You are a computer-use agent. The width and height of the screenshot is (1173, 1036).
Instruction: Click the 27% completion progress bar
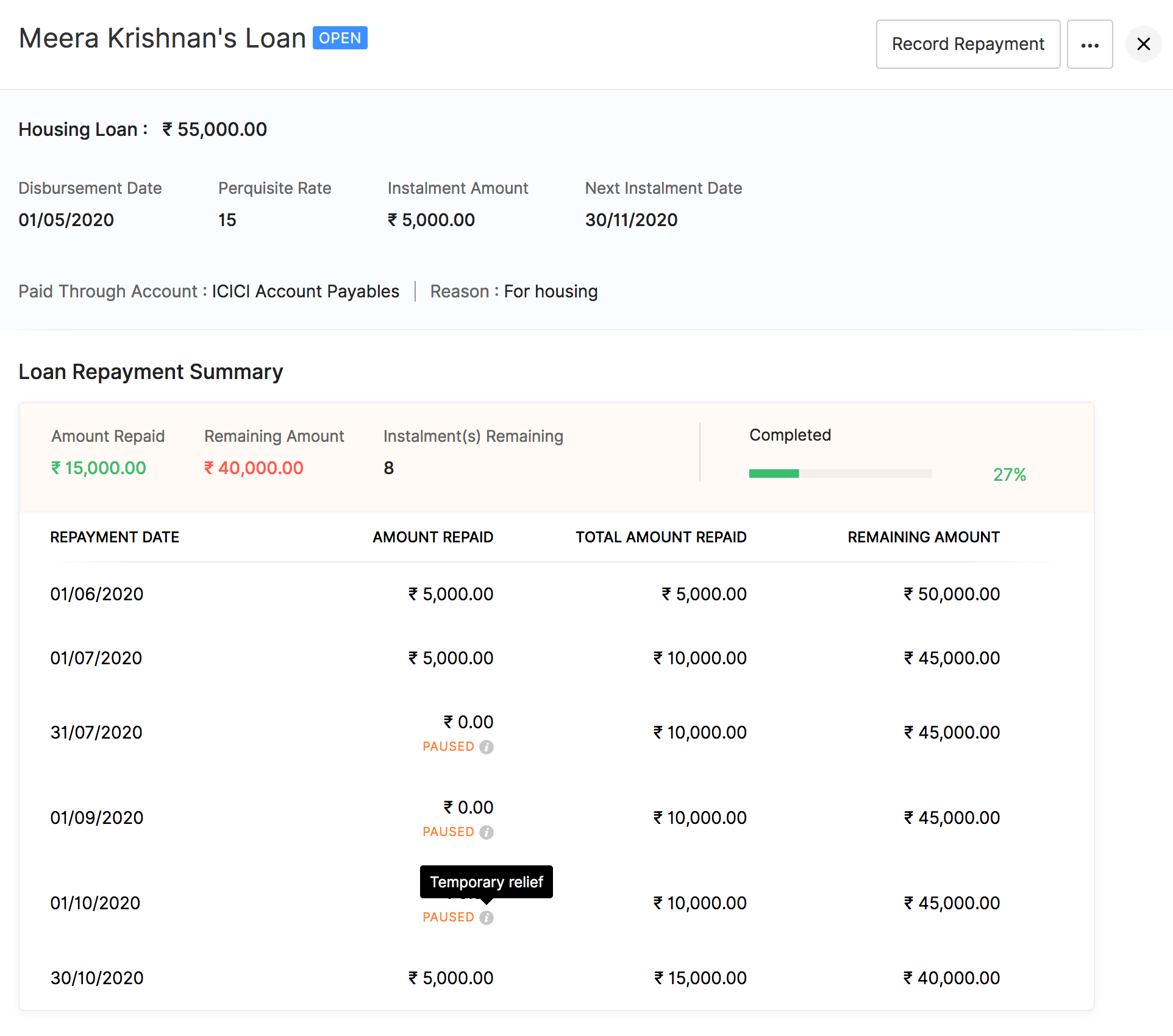(840, 474)
